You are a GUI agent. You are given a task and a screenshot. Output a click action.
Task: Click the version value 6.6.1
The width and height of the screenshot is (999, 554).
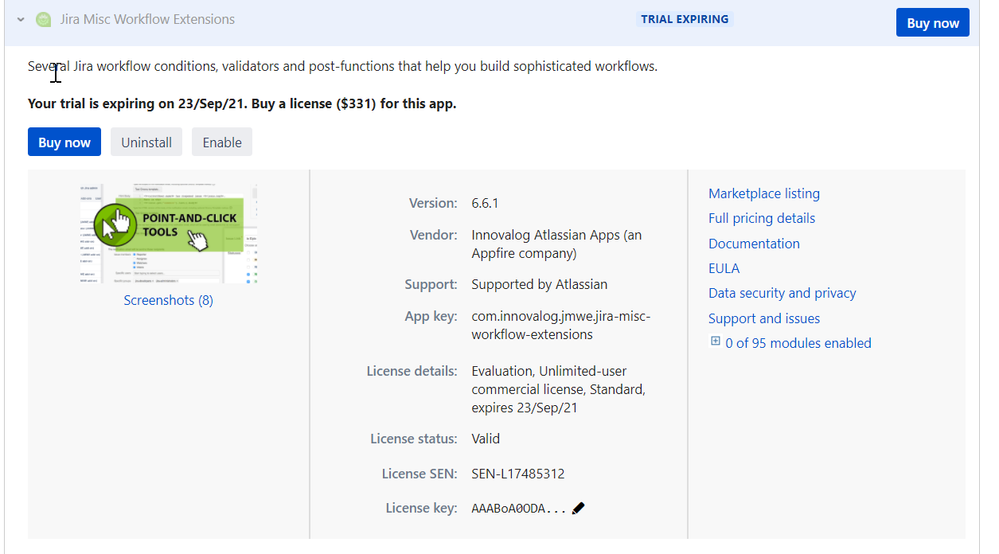point(485,203)
